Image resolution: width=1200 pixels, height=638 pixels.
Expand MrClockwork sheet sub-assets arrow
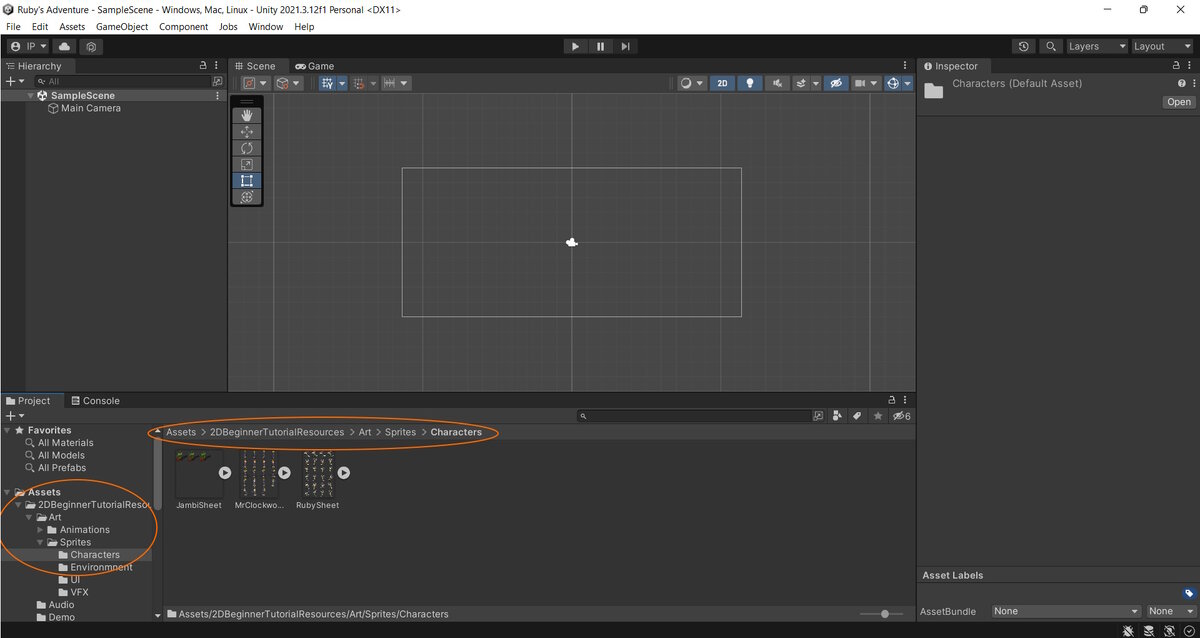click(x=284, y=472)
